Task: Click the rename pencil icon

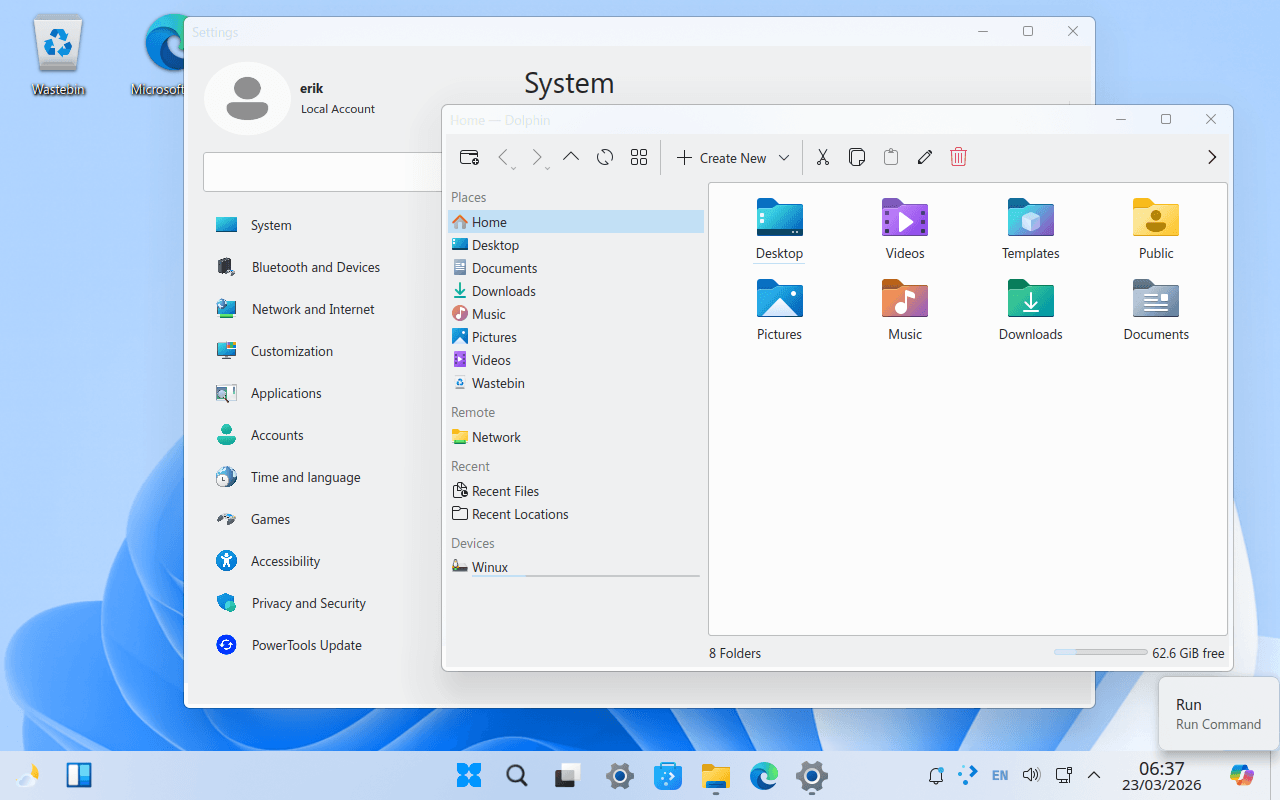Action: click(925, 157)
